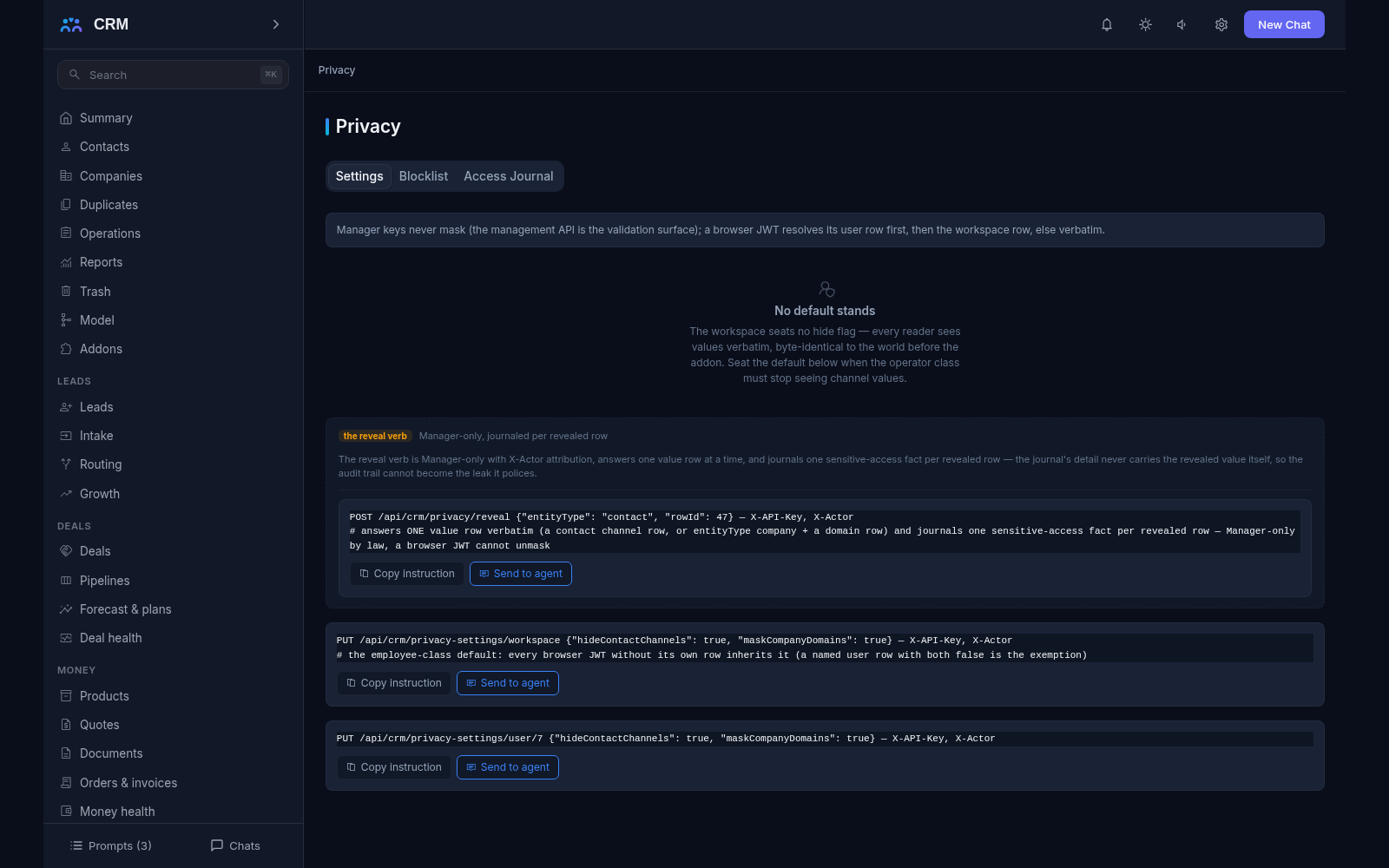Copy instruction for workspace privacy-settings PUT
Viewport: 1389px width, 868px height.
pyautogui.click(x=394, y=683)
